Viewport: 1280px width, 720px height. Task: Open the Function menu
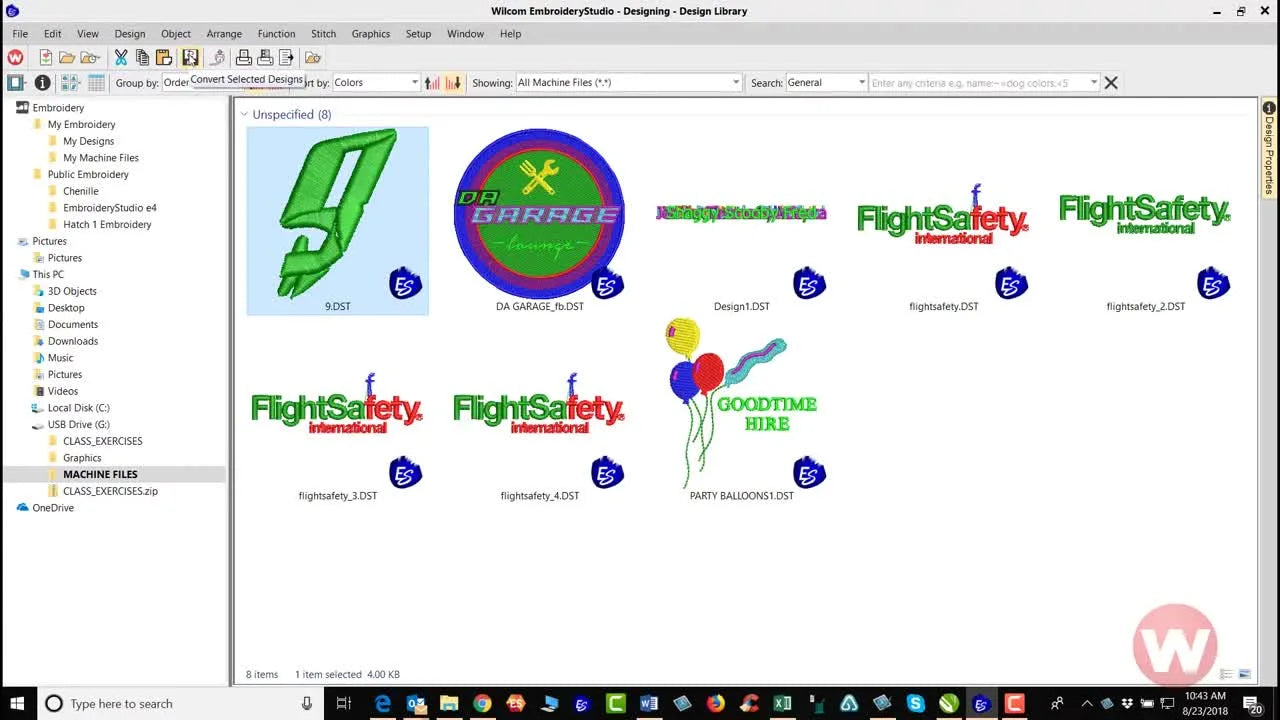(x=276, y=34)
